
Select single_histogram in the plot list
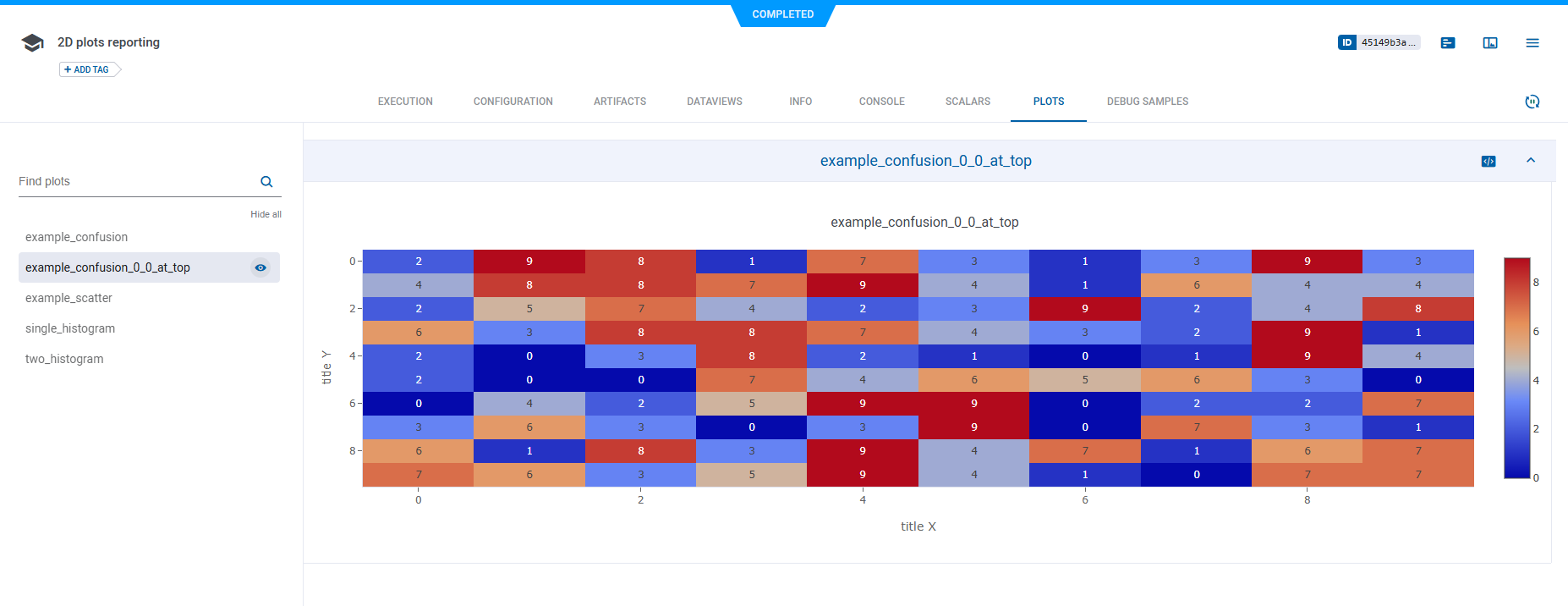(x=70, y=328)
